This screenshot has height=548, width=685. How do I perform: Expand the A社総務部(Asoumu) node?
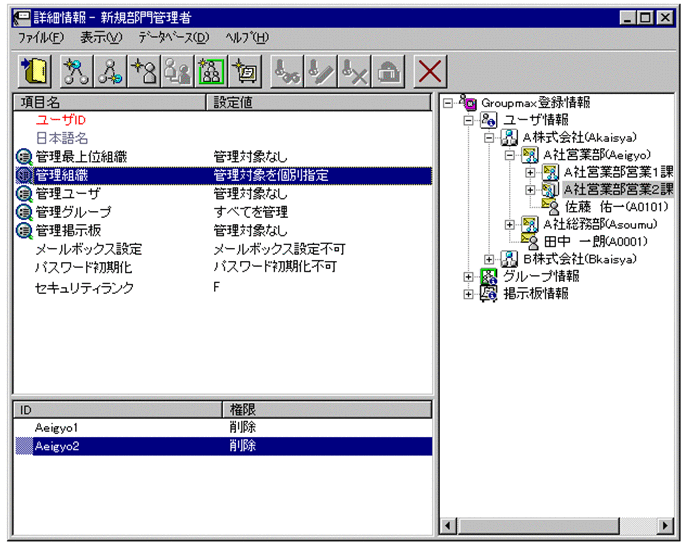509,225
